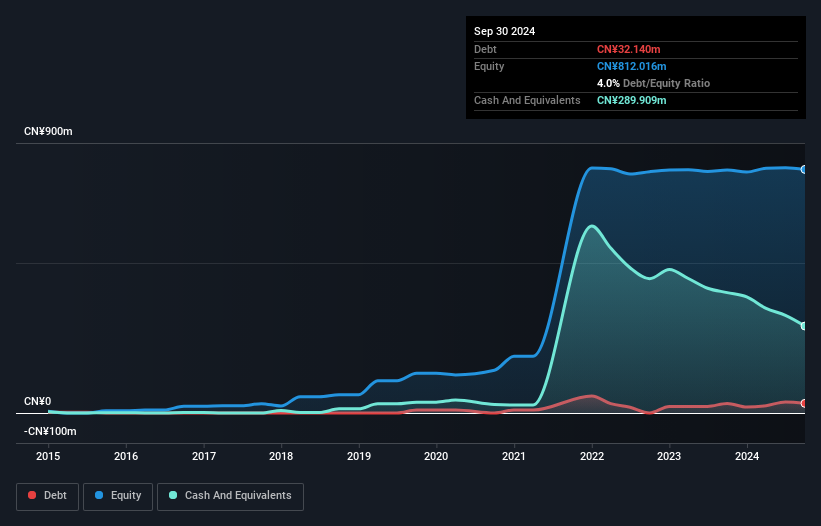
Task: Click the tooltip's Debt row label
Action: click(485, 49)
